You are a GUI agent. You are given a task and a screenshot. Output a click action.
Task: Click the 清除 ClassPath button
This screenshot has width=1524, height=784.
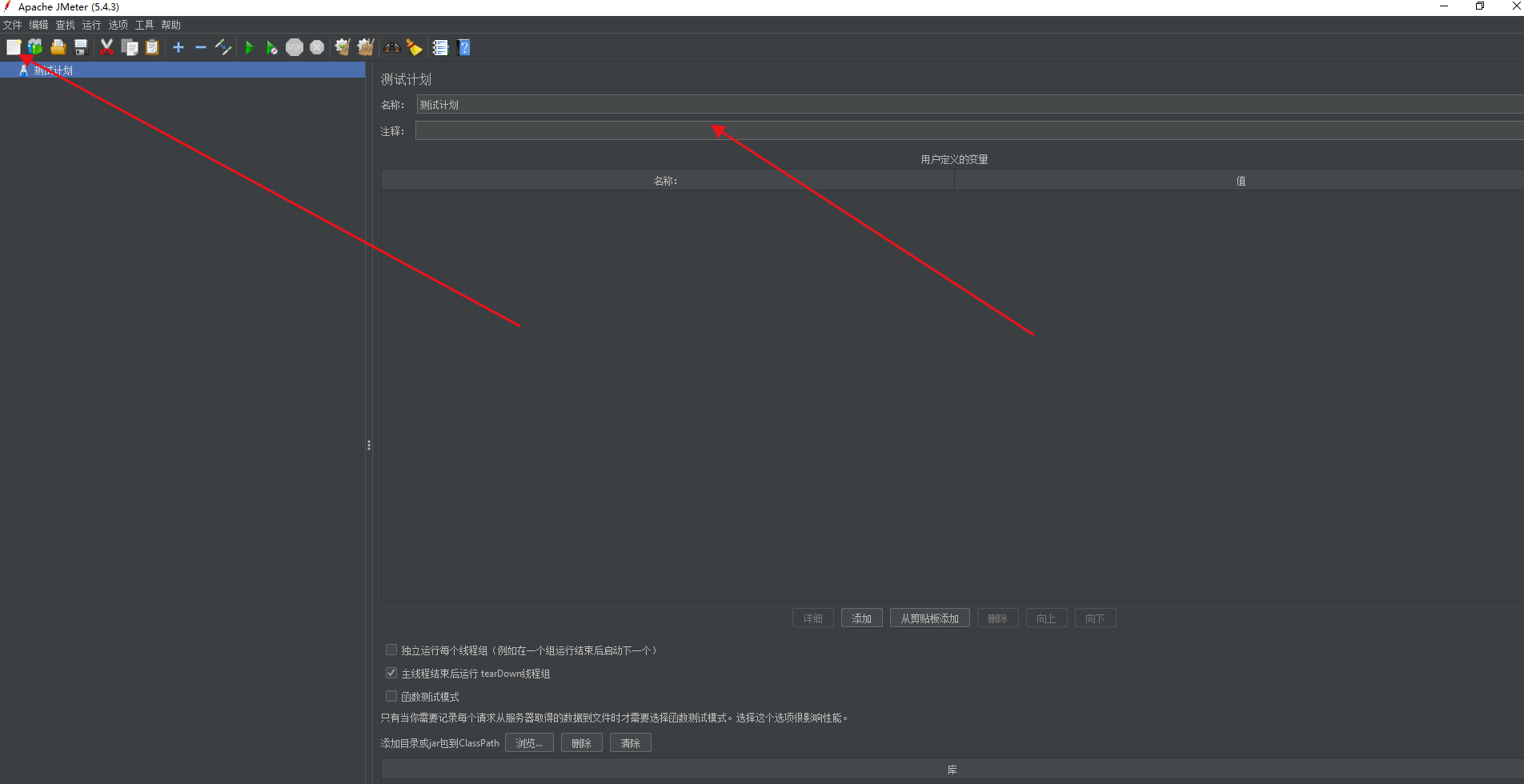[631, 743]
